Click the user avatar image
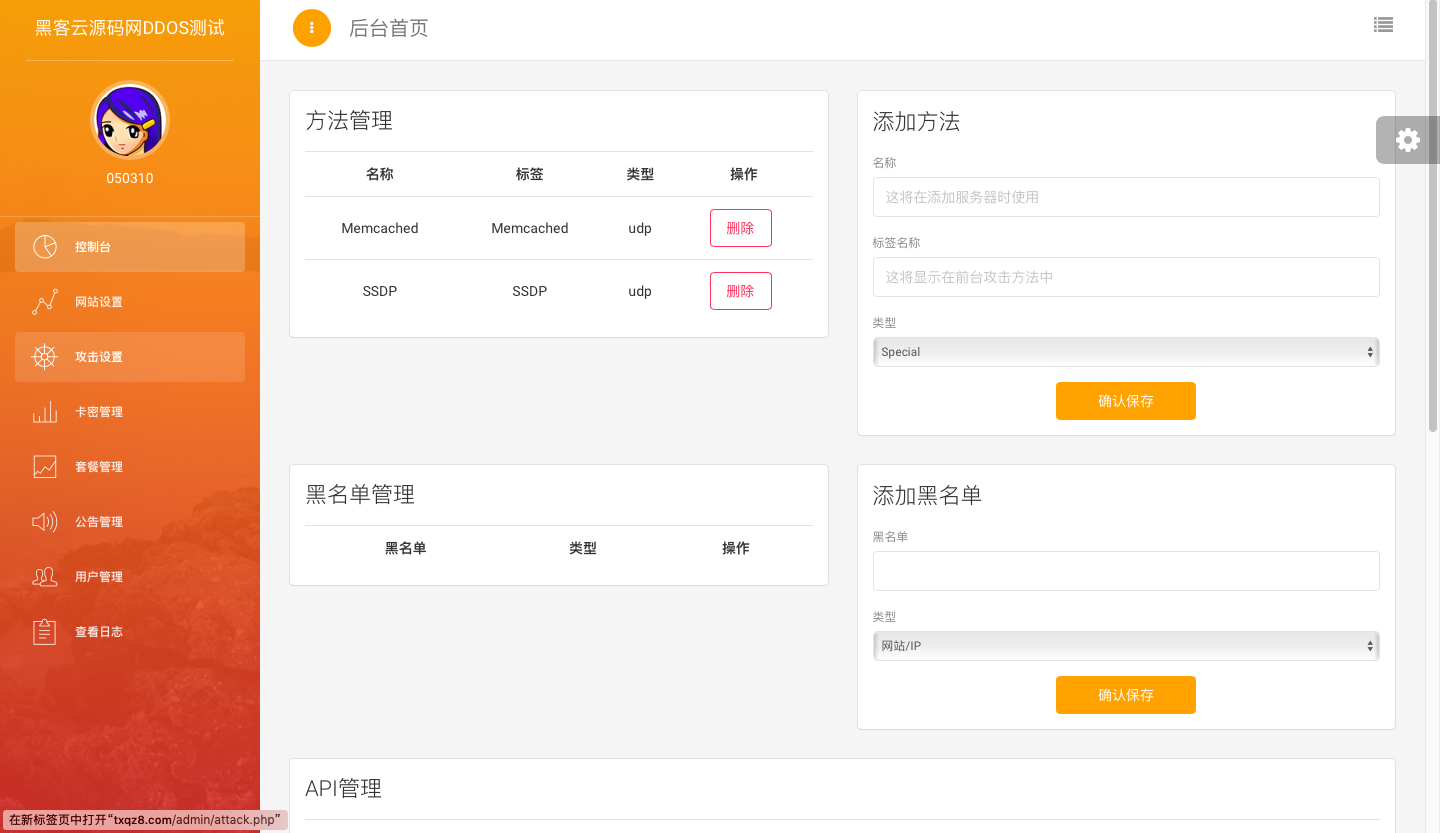This screenshot has width=1440, height=833. coord(130,121)
